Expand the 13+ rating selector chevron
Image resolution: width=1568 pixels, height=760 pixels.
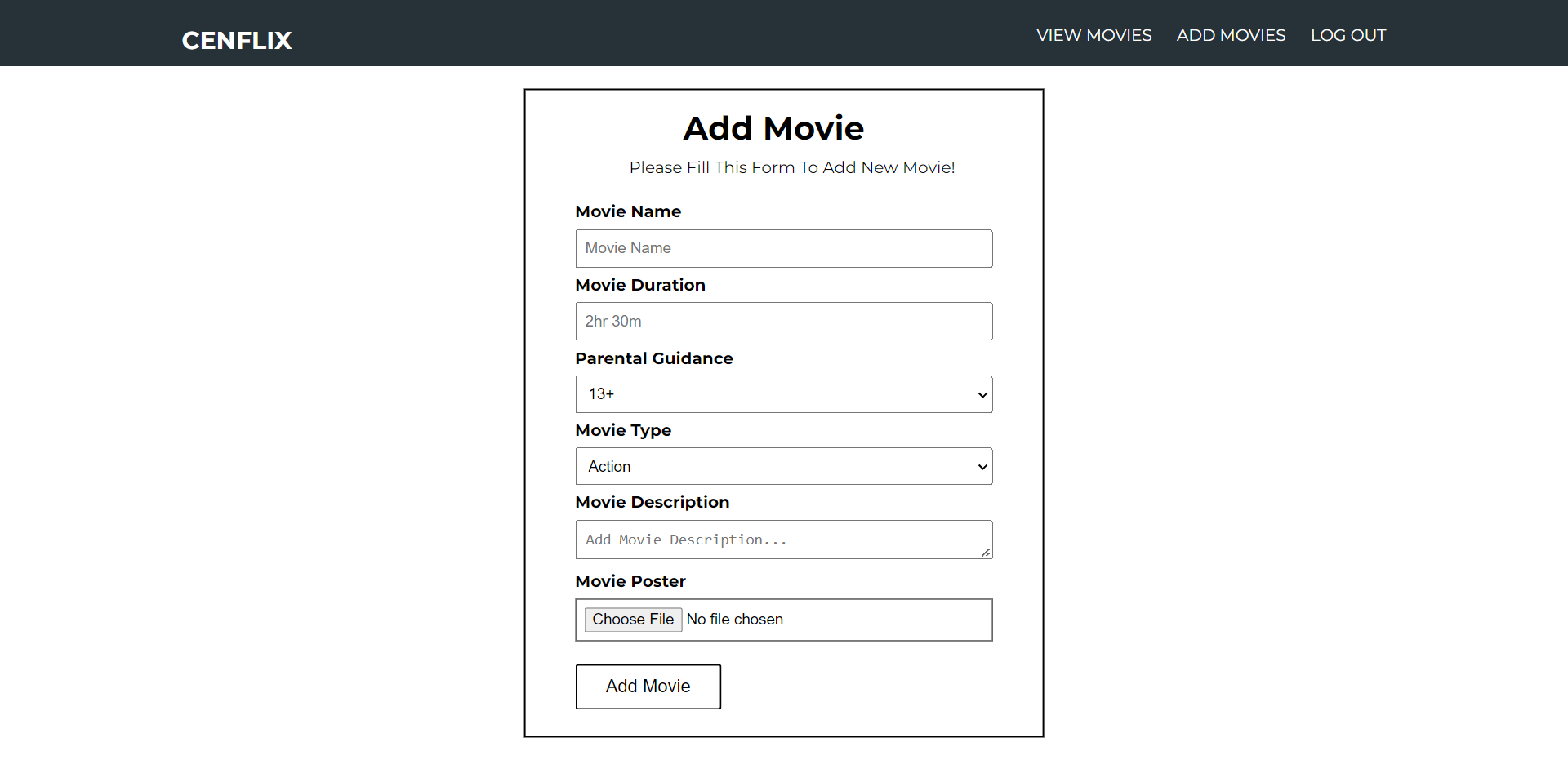coord(982,394)
